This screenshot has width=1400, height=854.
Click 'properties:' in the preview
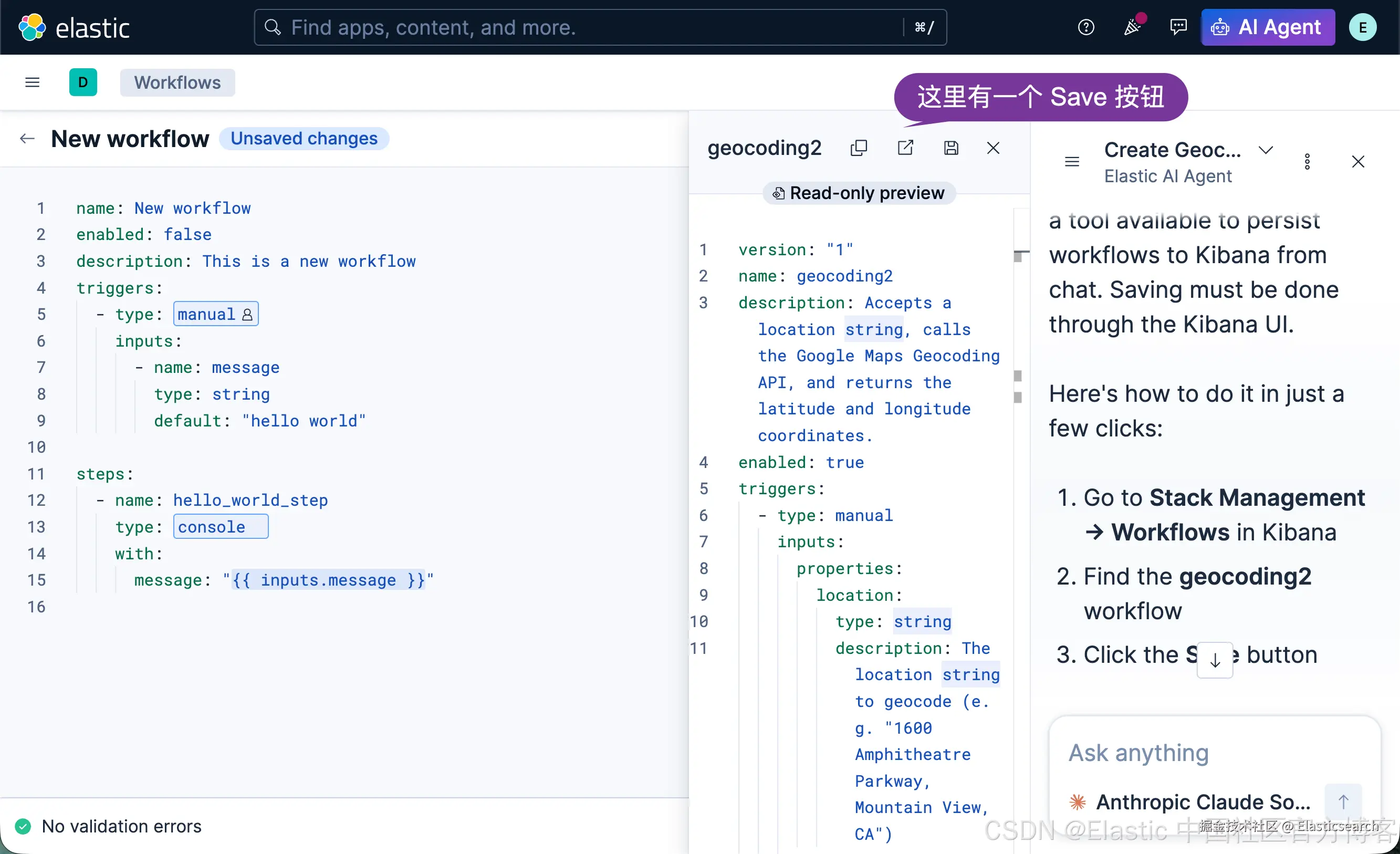pos(850,568)
